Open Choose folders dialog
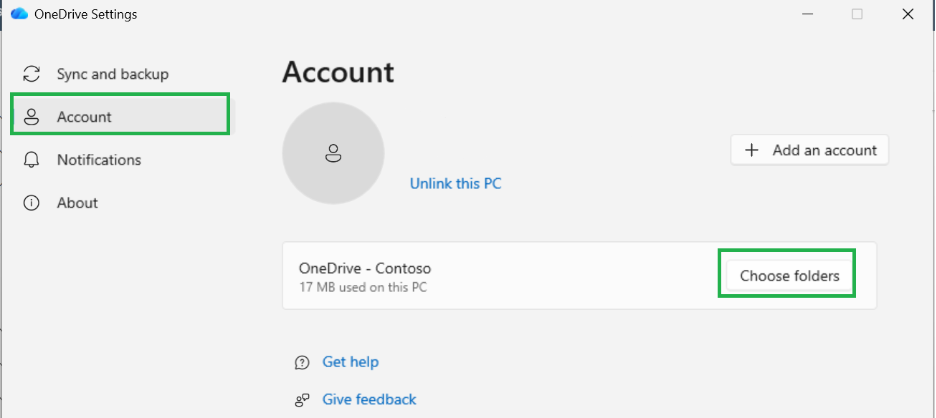The height and width of the screenshot is (418, 936). [789, 276]
